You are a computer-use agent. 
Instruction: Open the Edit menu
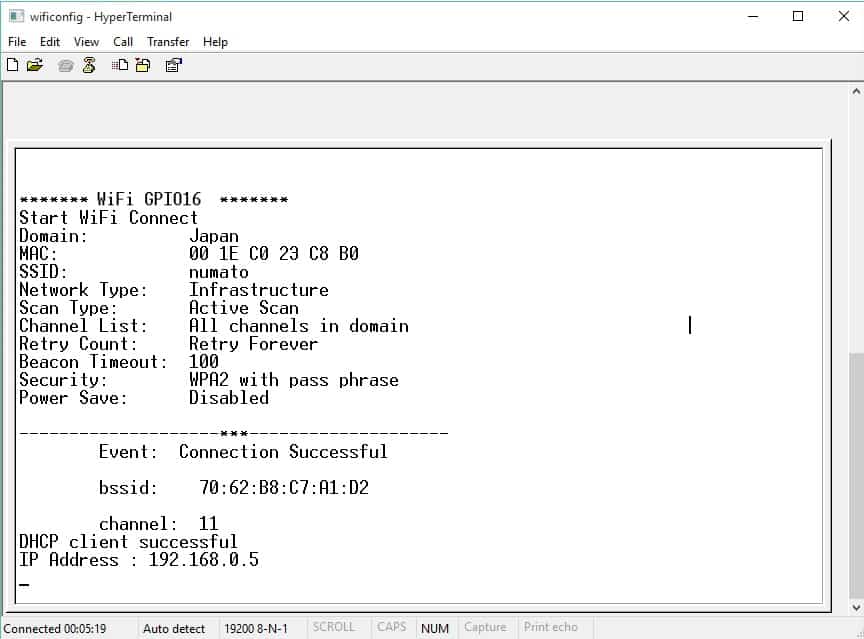(x=50, y=42)
